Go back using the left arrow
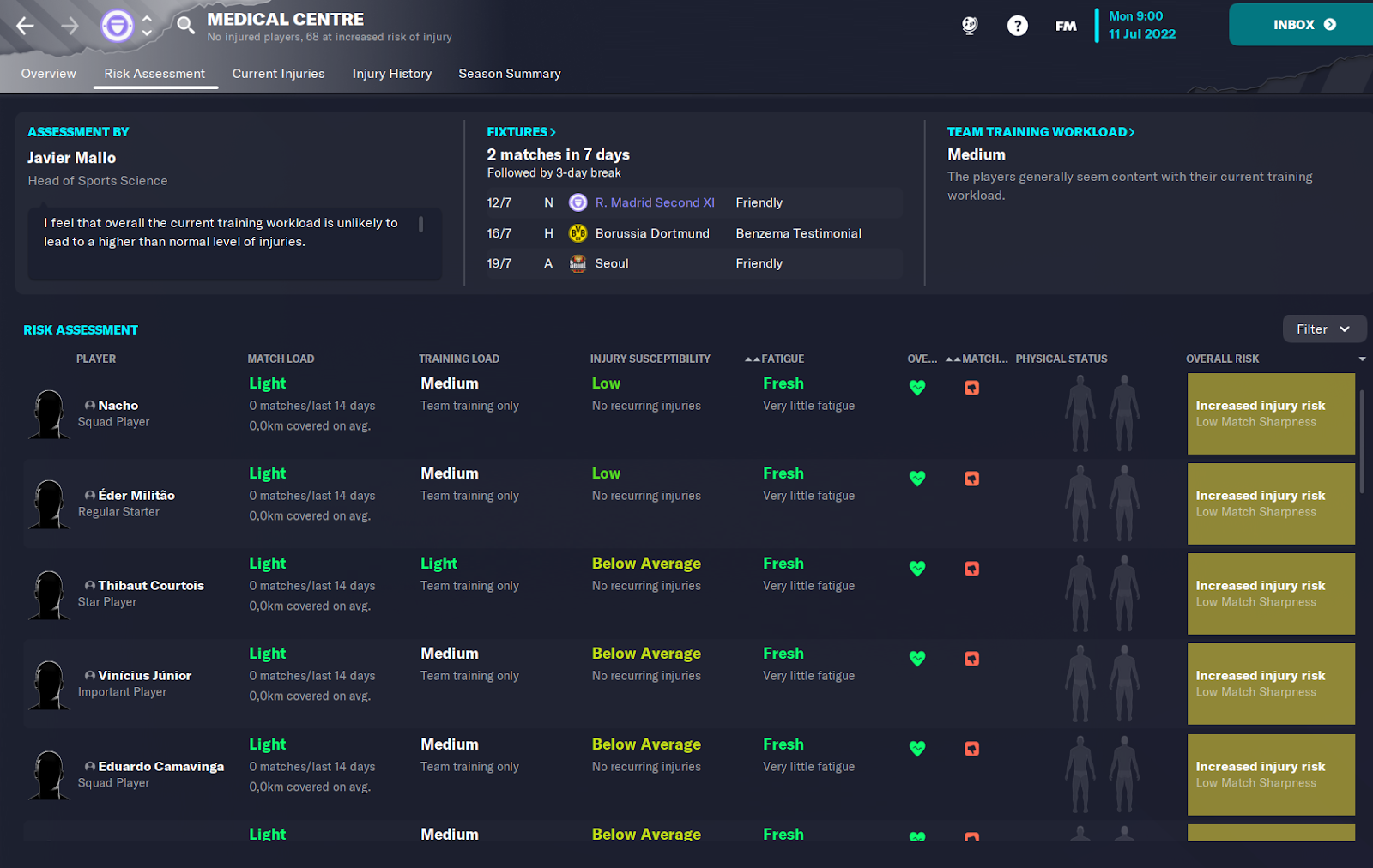 pyautogui.click(x=26, y=26)
